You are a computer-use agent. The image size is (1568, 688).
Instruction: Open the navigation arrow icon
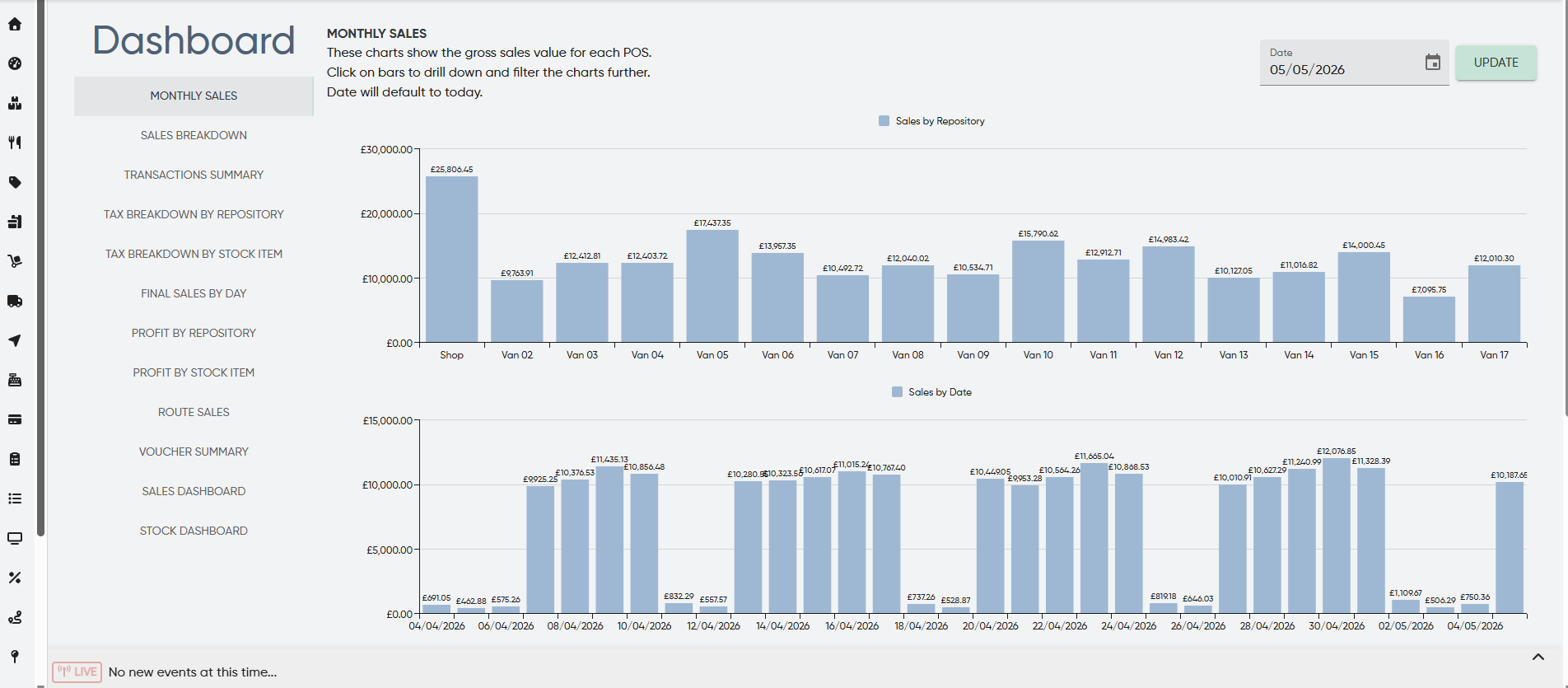pyautogui.click(x=15, y=340)
